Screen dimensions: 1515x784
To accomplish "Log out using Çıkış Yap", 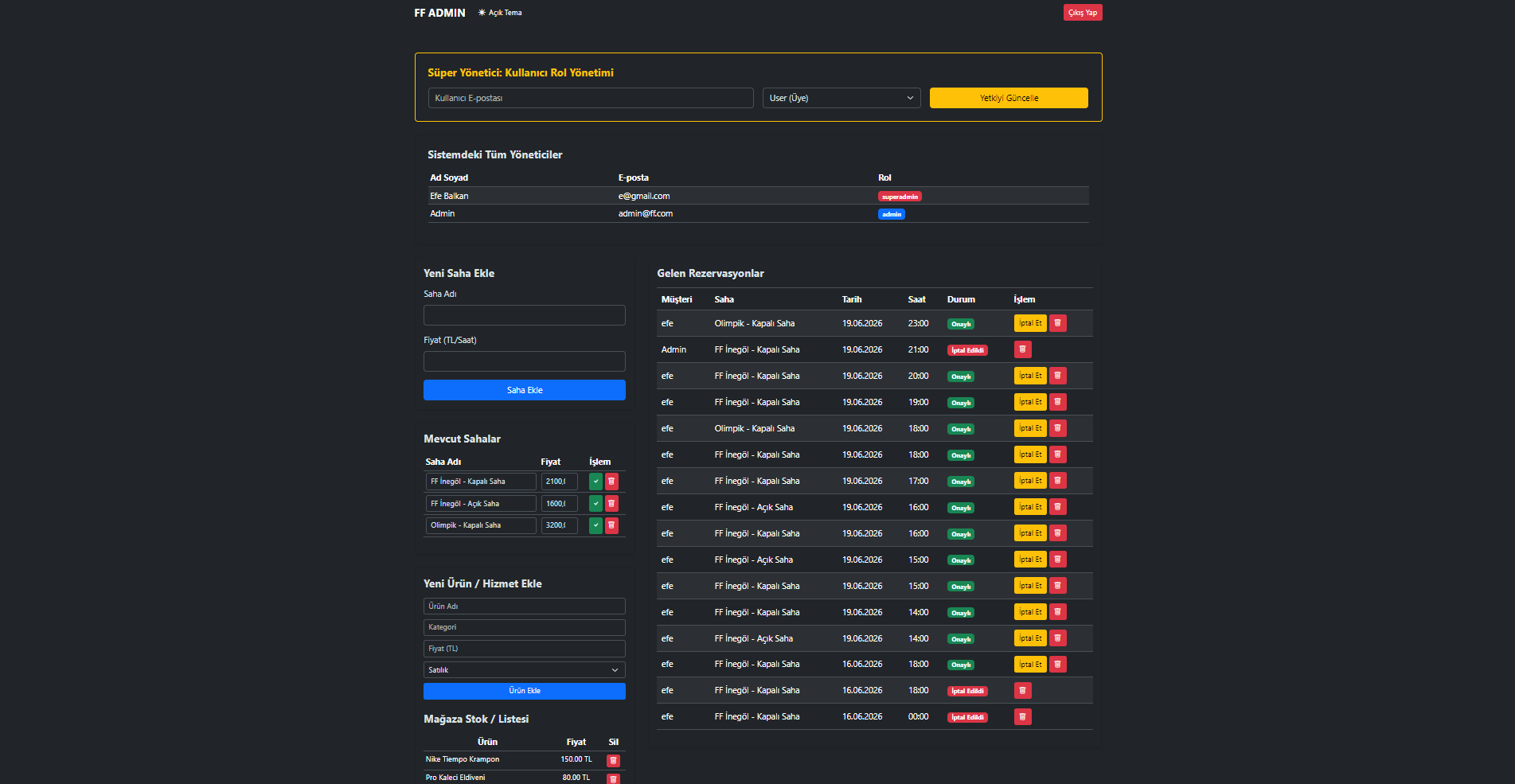I will tap(1083, 13).
